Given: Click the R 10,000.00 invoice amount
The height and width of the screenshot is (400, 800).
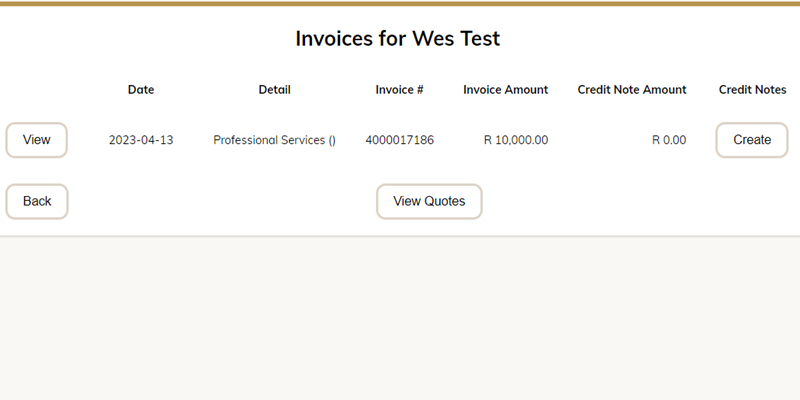Looking at the screenshot, I should pos(516,140).
